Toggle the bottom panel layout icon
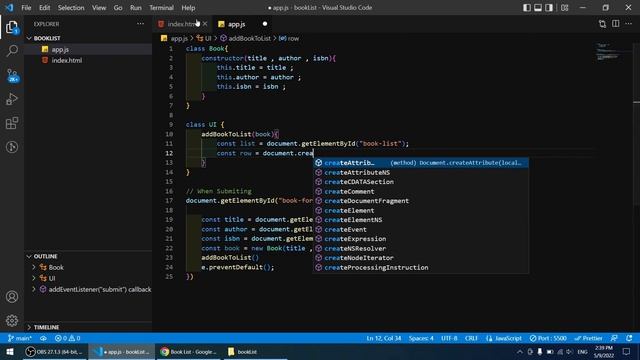The height and width of the screenshot is (360, 640). 538,7
